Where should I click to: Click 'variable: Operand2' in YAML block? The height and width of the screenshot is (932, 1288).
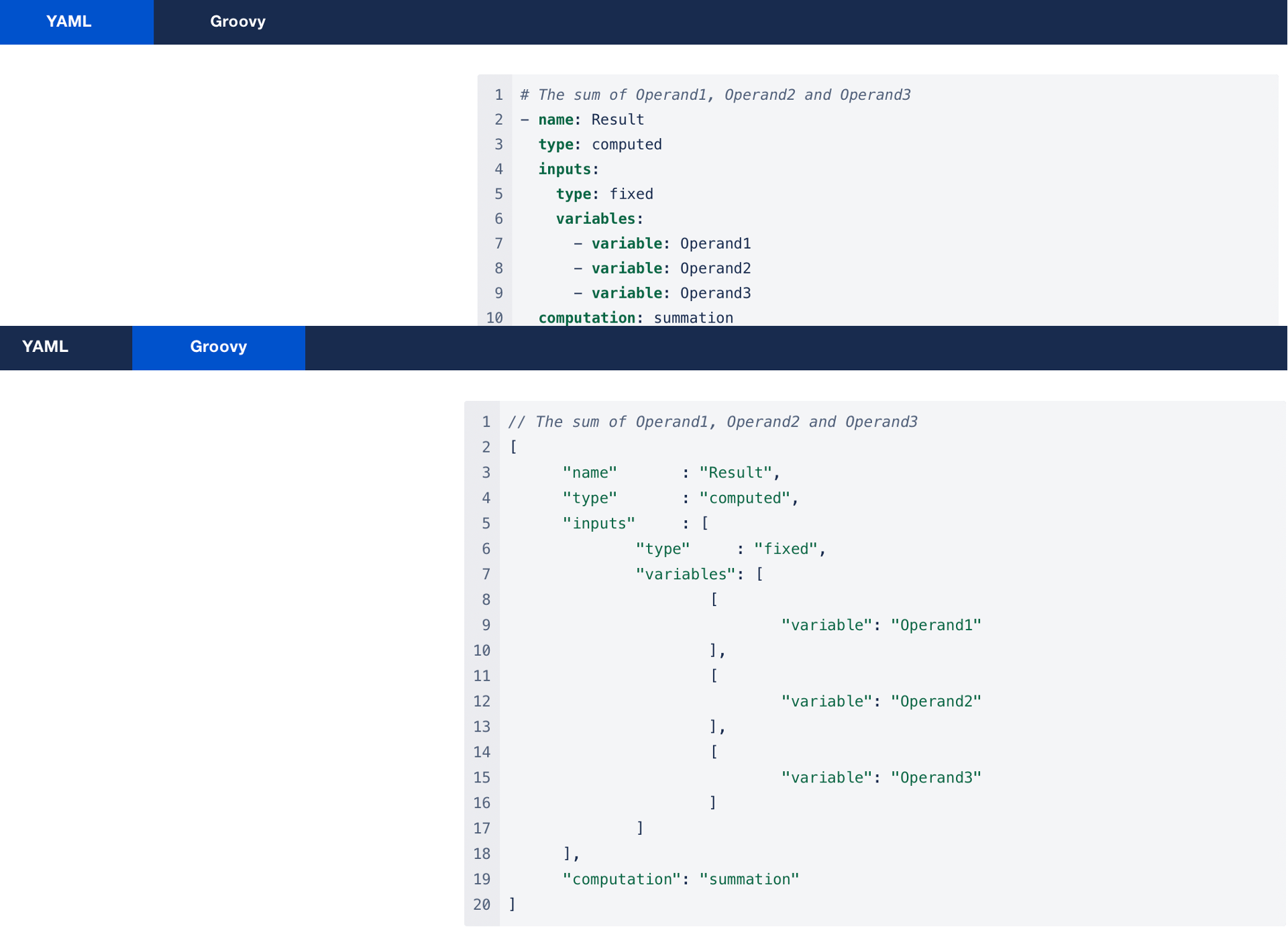(671, 268)
